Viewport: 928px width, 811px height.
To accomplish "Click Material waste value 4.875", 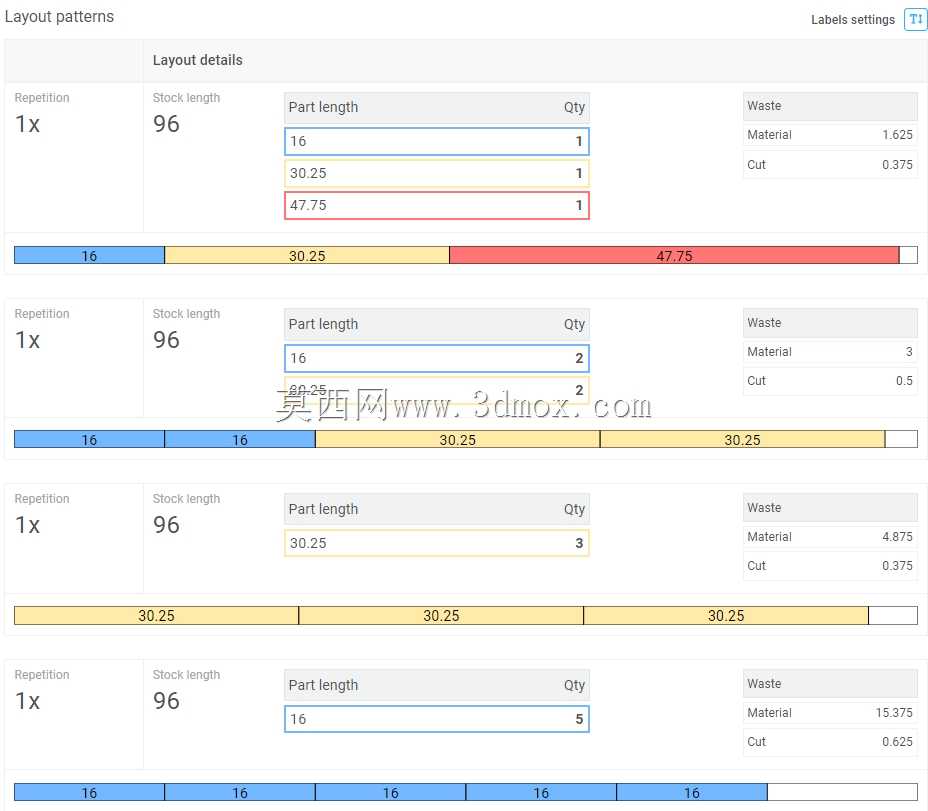I will point(897,537).
